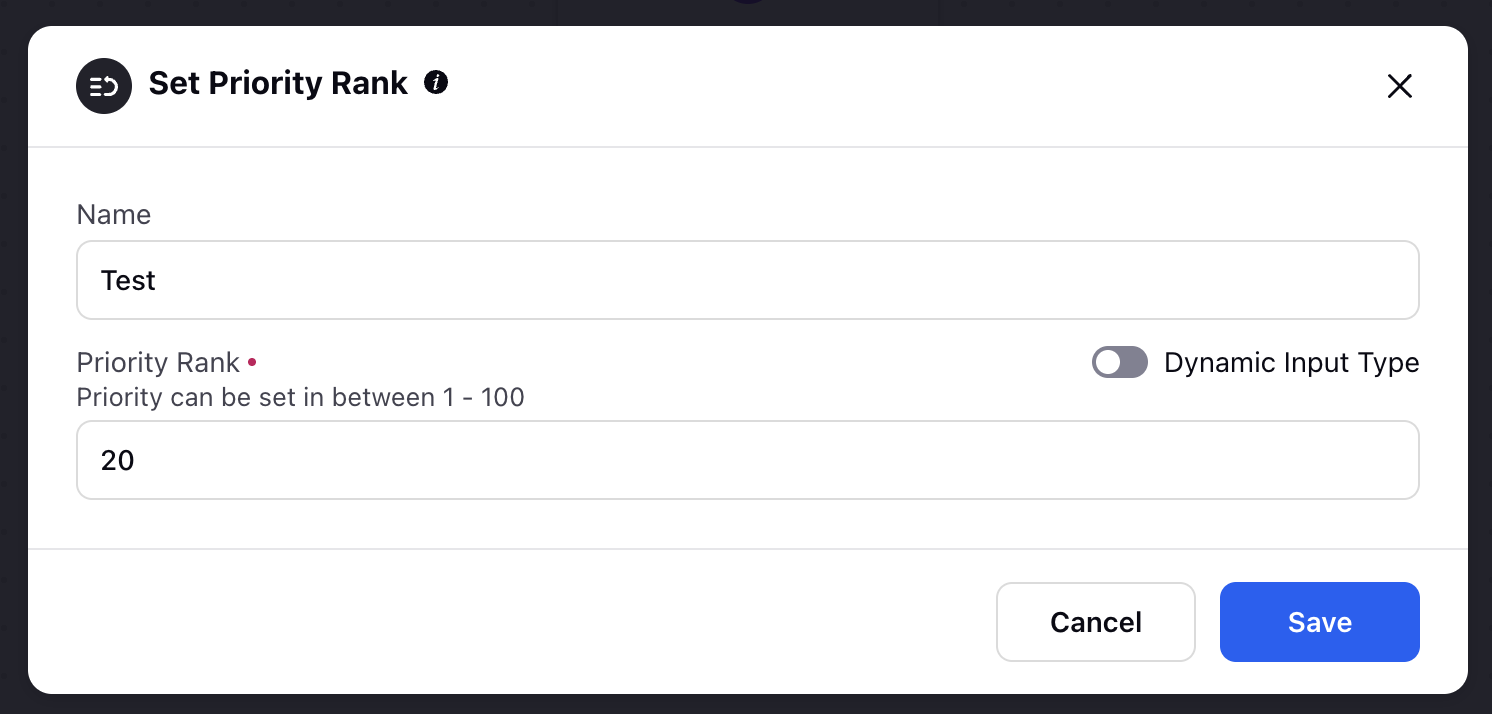
Task: Open the info tooltip icon beside title
Action: (x=436, y=82)
